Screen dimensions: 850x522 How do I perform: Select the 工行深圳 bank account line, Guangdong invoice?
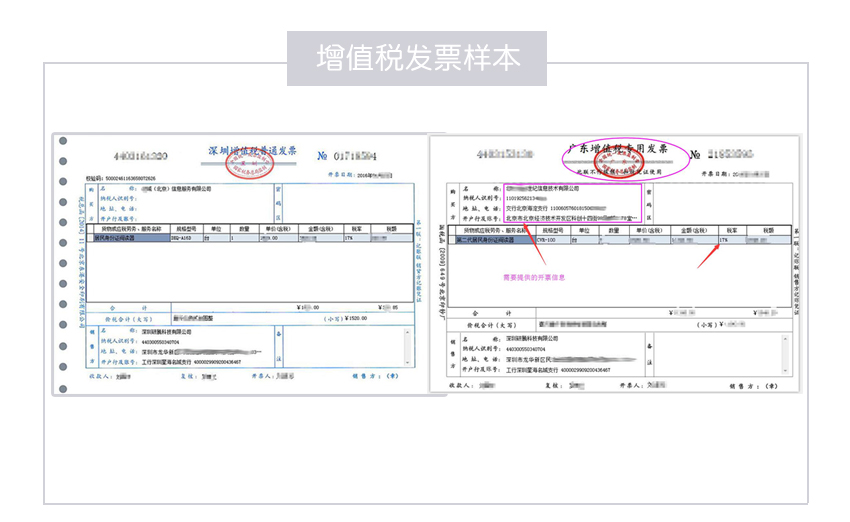558,370
